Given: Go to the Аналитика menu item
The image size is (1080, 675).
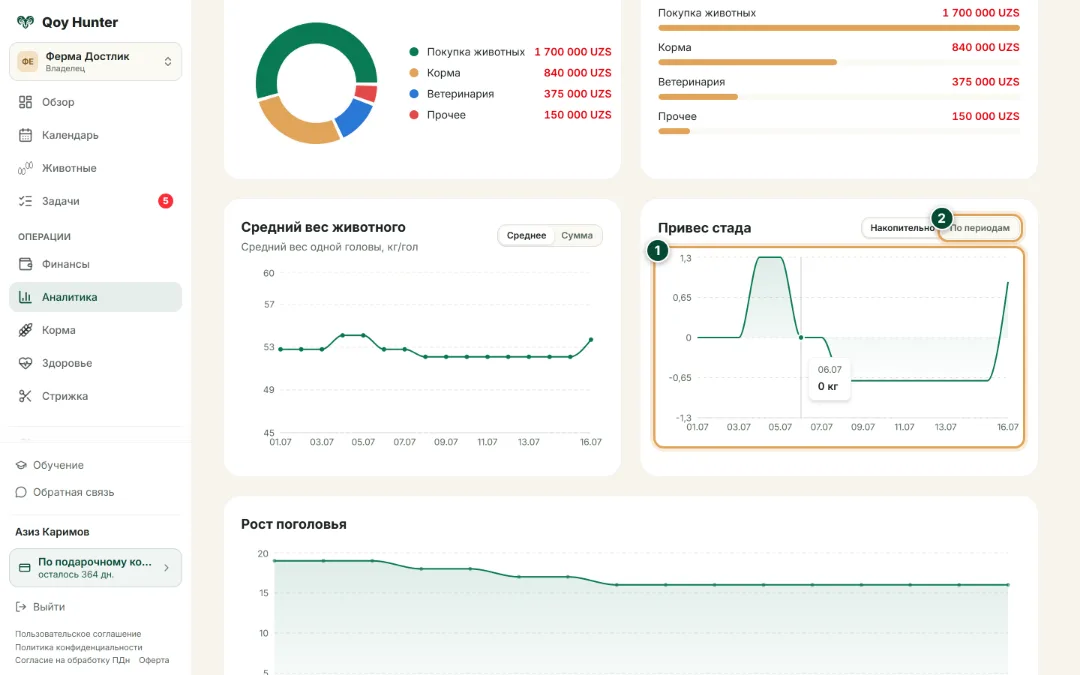Looking at the screenshot, I should (x=96, y=297).
